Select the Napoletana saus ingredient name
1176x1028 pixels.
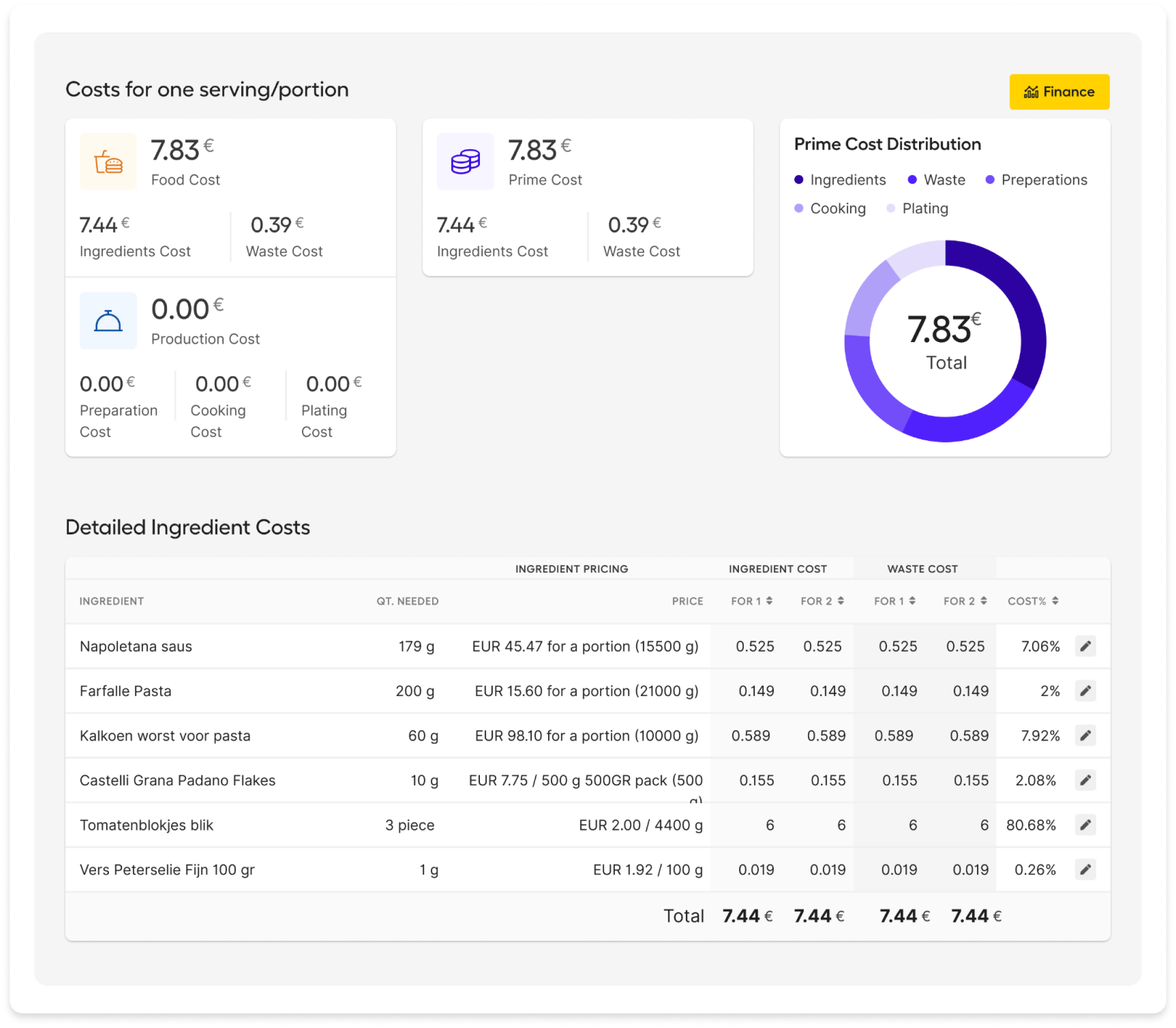pos(136,646)
